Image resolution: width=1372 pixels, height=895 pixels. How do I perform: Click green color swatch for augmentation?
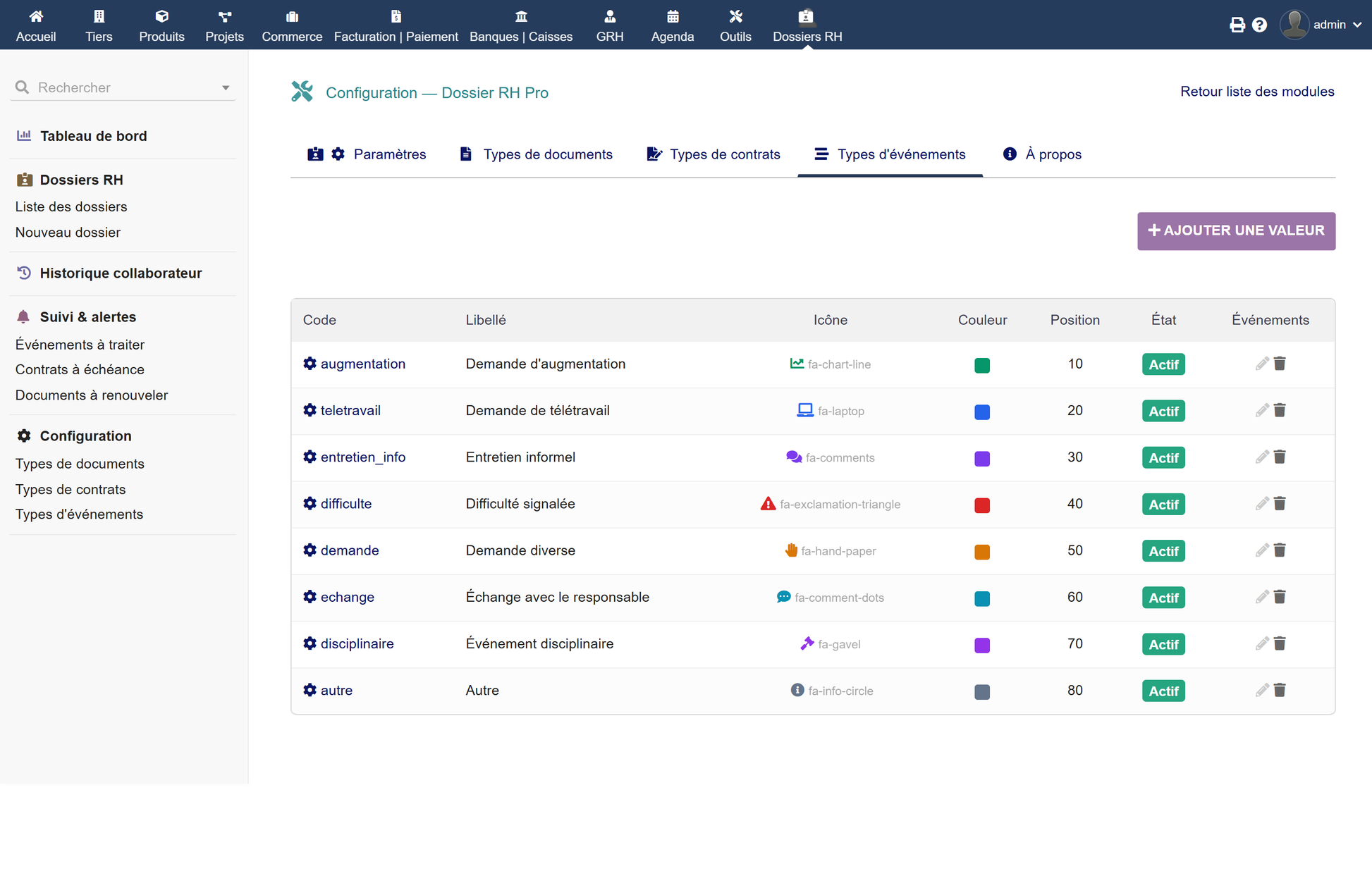(982, 365)
